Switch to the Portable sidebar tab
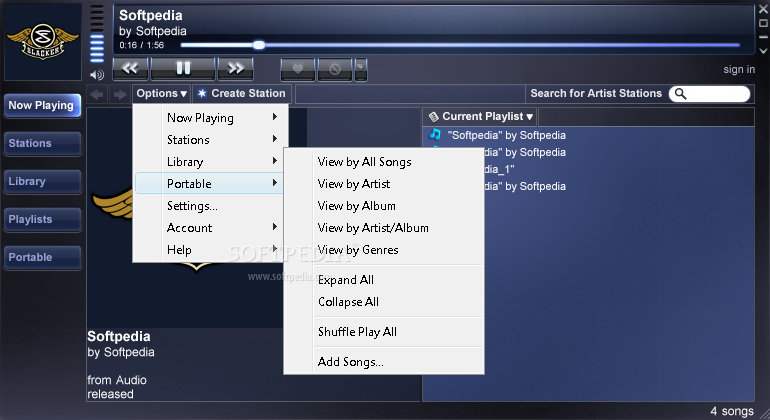Image resolution: width=770 pixels, height=420 pixels. (42, 257)
